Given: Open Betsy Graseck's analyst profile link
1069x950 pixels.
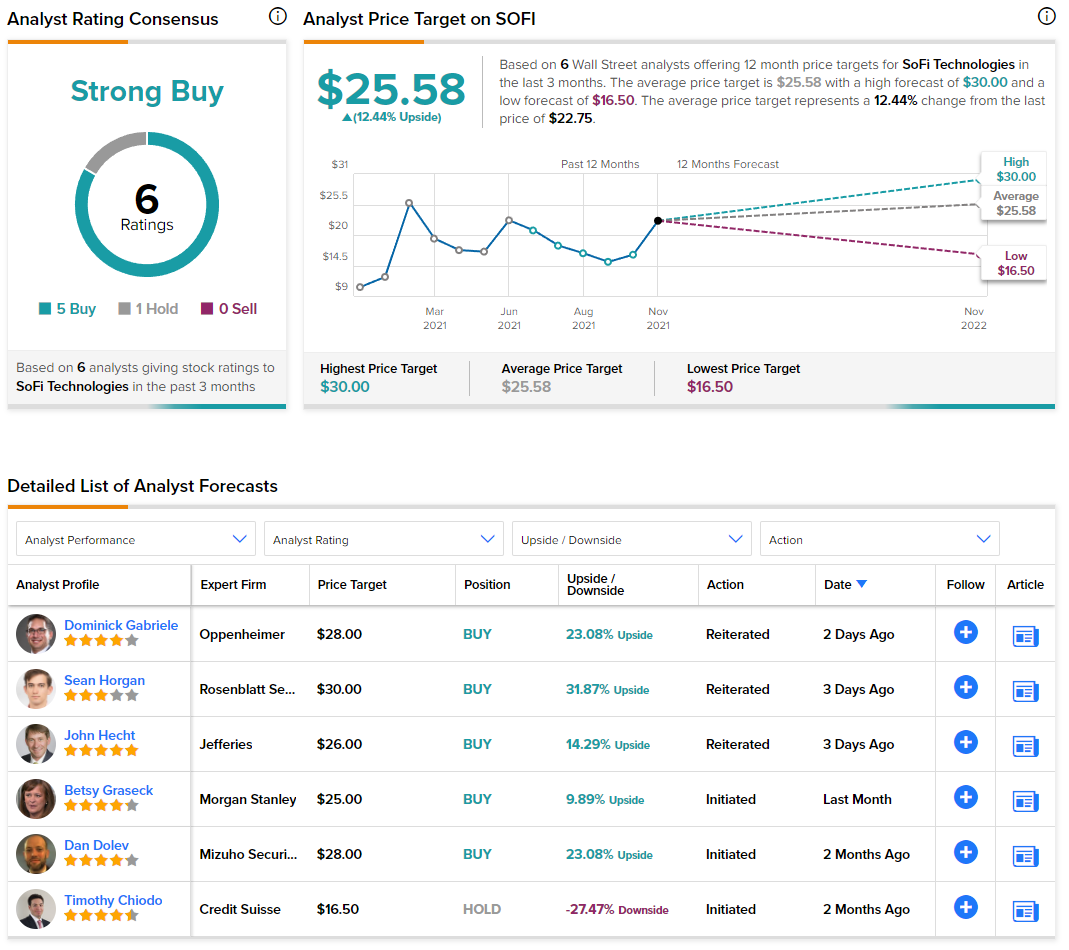Looking at the screenshot, I should point(108,790).
